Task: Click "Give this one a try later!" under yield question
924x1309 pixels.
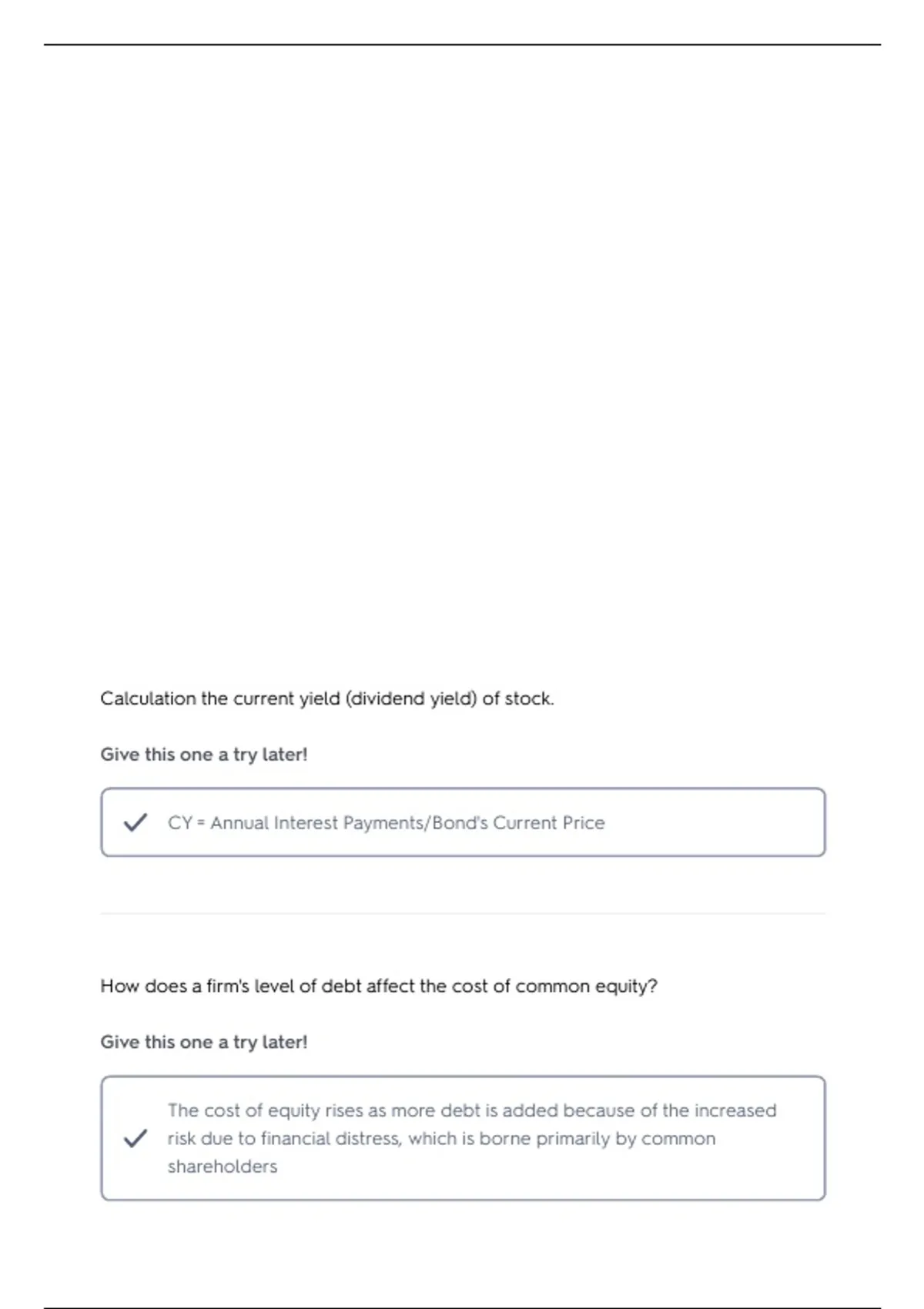Action: [204, 755]
